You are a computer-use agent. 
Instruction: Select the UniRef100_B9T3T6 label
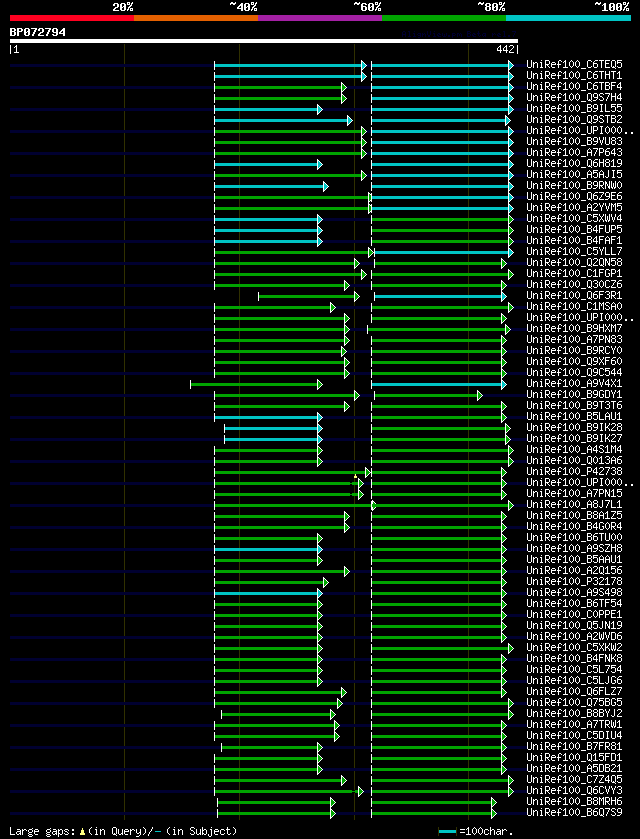point(574,405)
